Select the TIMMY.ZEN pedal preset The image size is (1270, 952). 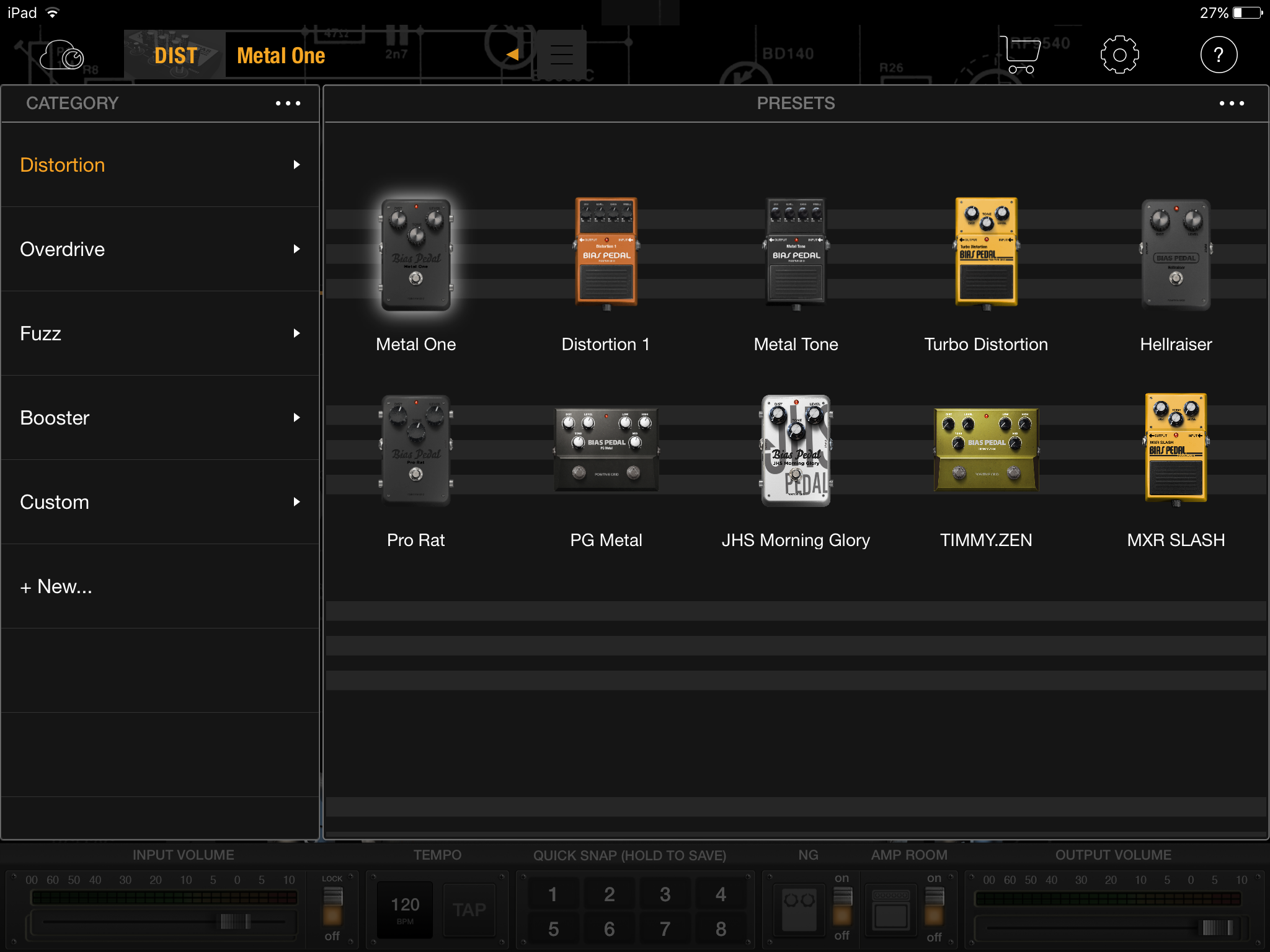(986, 450)
